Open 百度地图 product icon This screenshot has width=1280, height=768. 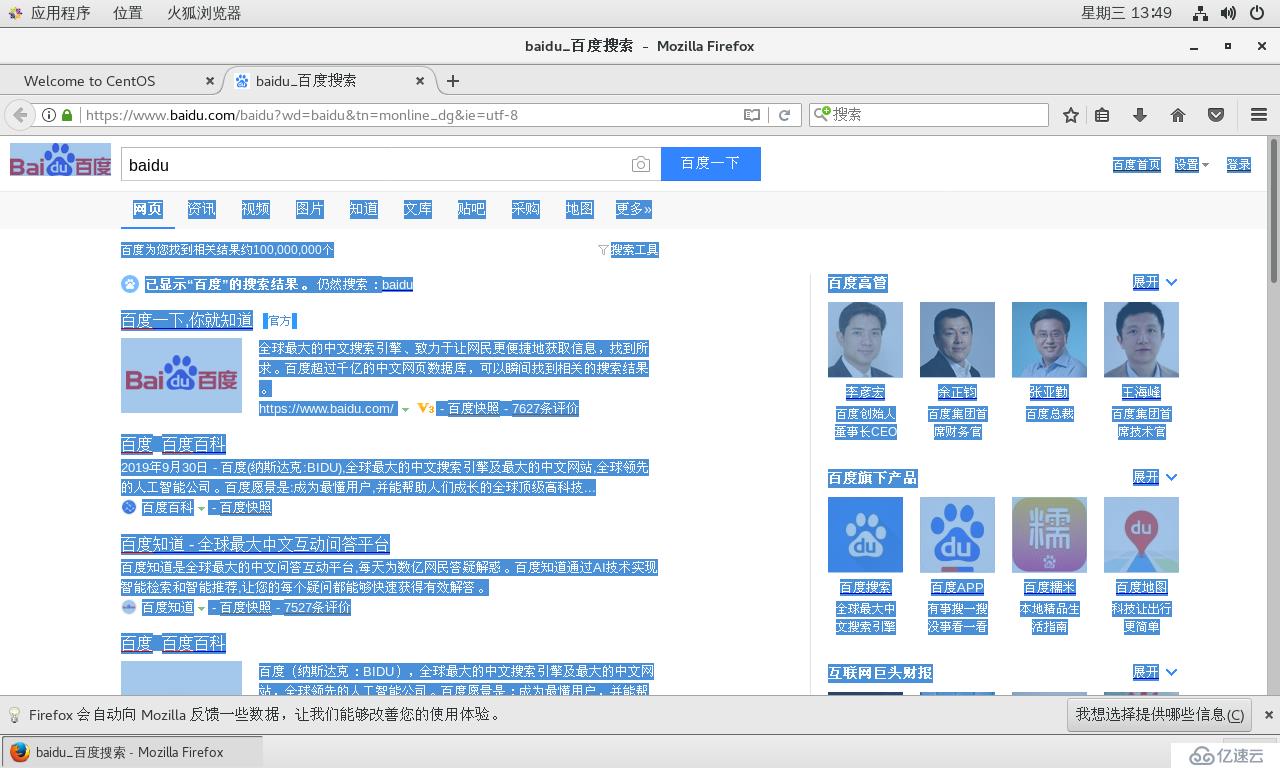pos(1141,534)
